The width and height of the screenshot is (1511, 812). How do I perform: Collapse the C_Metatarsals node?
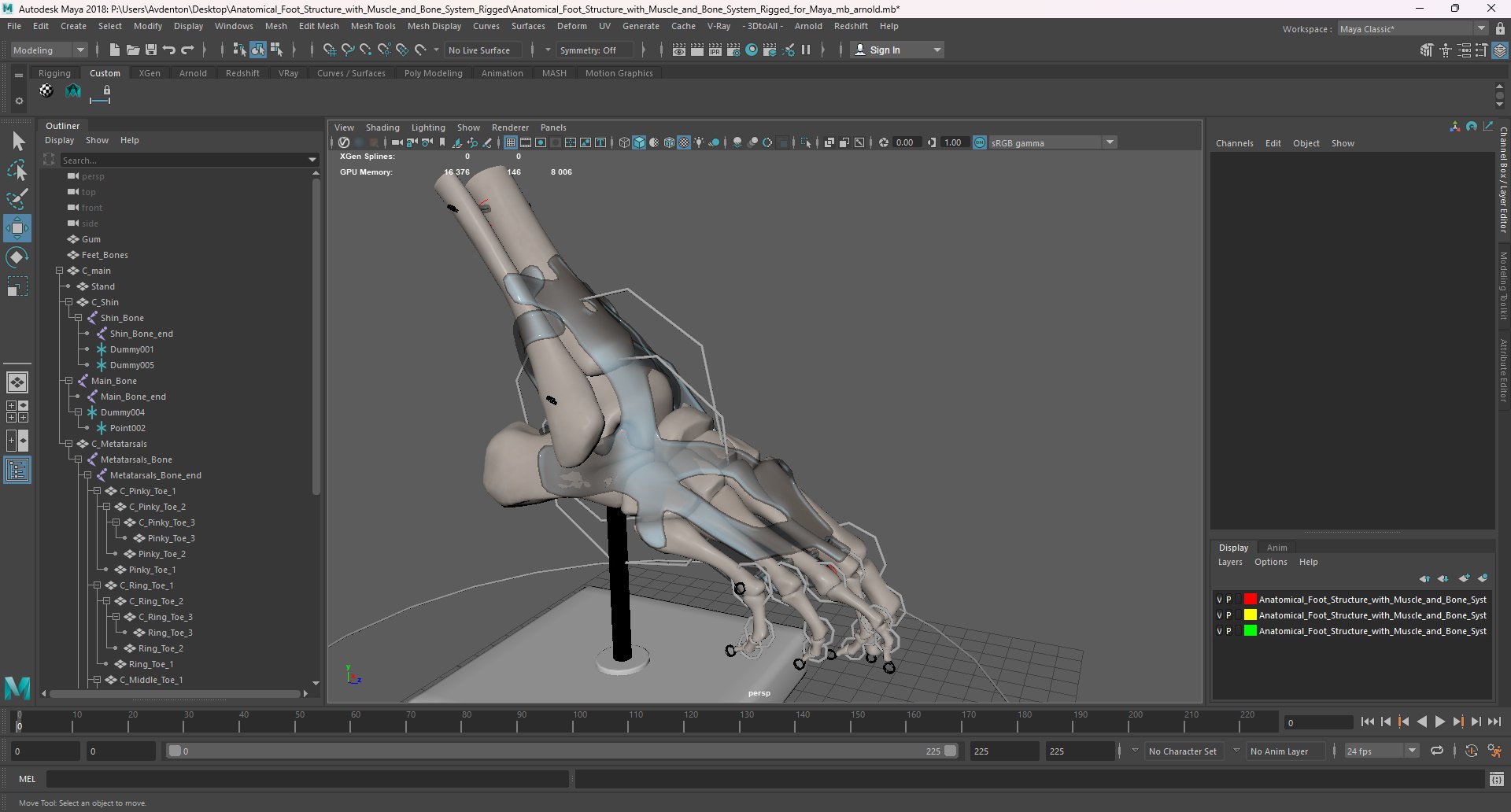(68, 444)
